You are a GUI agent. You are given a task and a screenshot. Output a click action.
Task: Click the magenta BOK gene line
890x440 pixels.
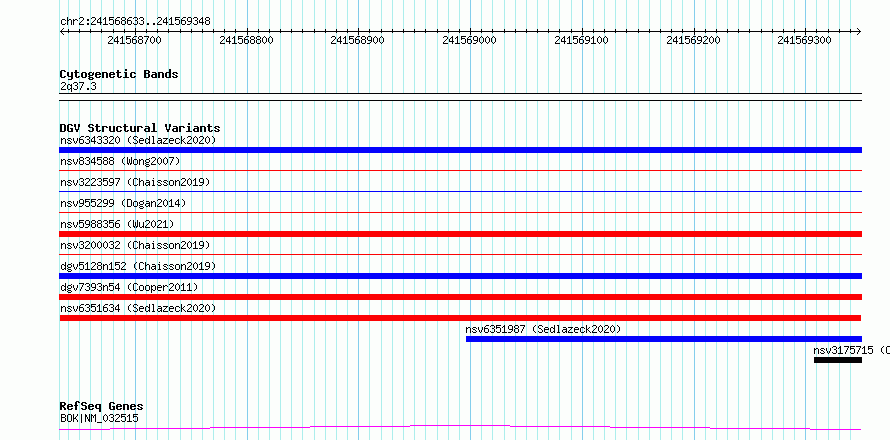pos(460,427)
